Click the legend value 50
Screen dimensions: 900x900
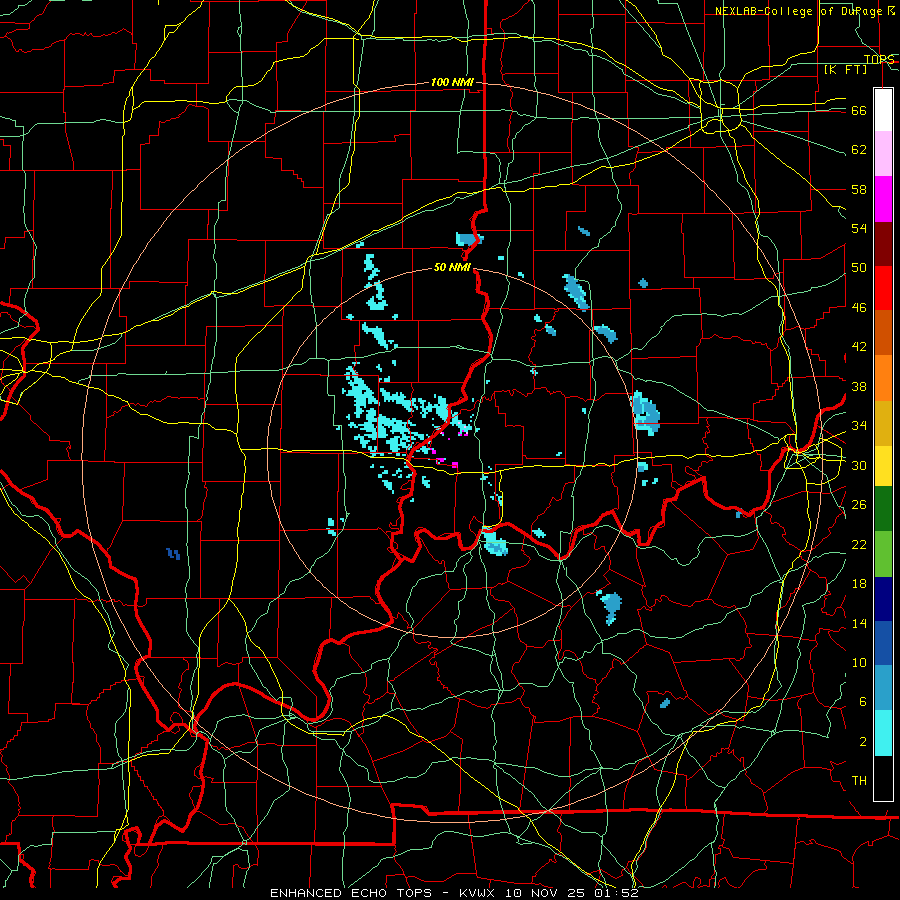859,268
